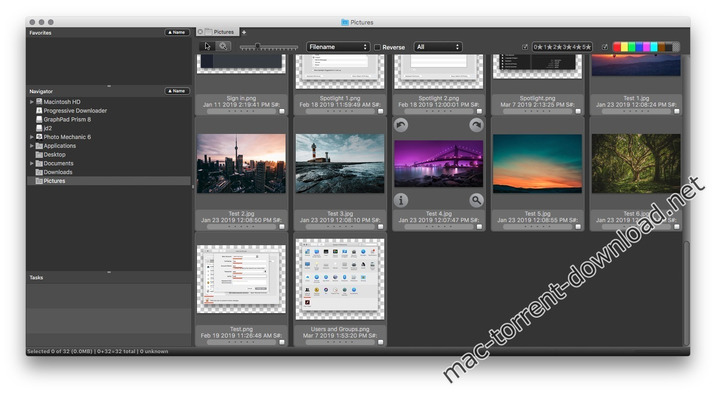Screen dimensions: 716x393
Task: Select the Test 2.jpg city skyline thumbnail
Action: 241,163
